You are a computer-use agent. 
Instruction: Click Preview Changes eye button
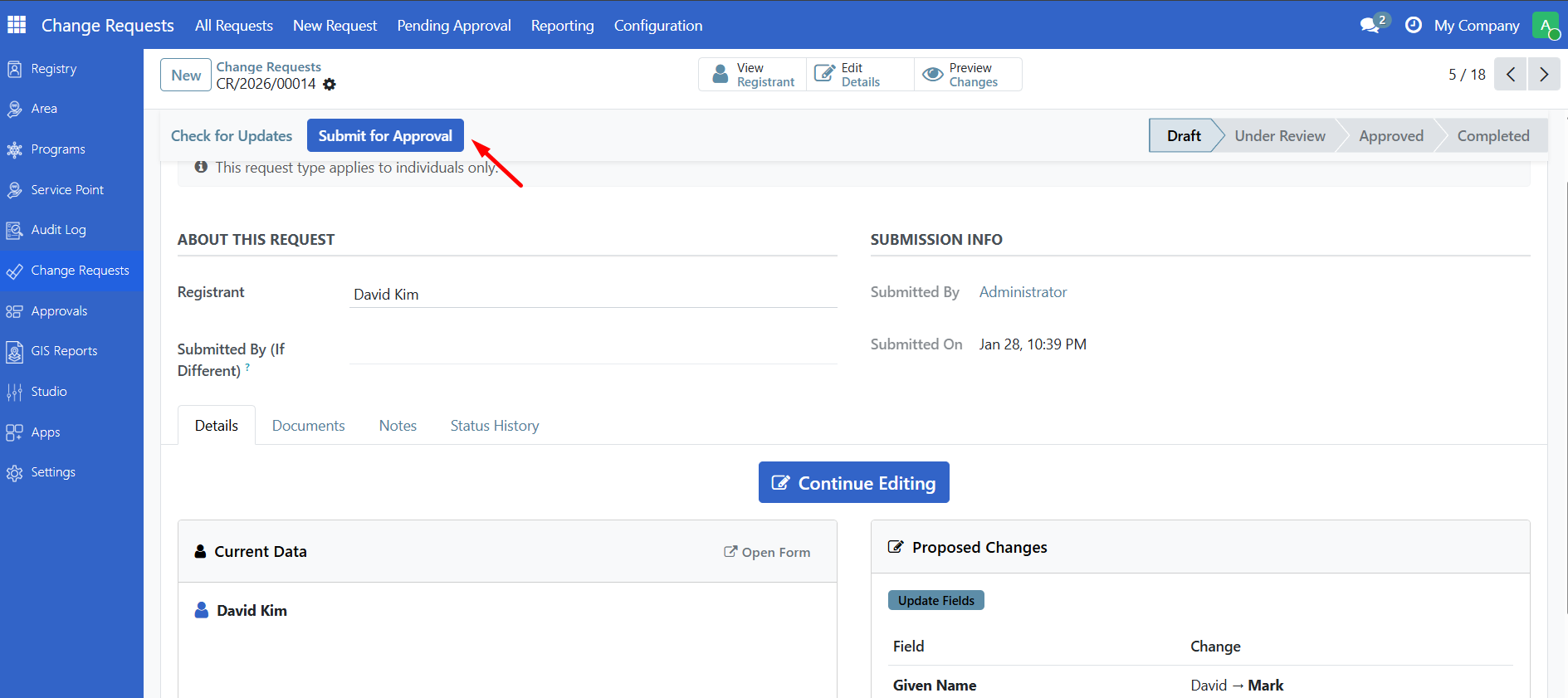pos(968,75)
